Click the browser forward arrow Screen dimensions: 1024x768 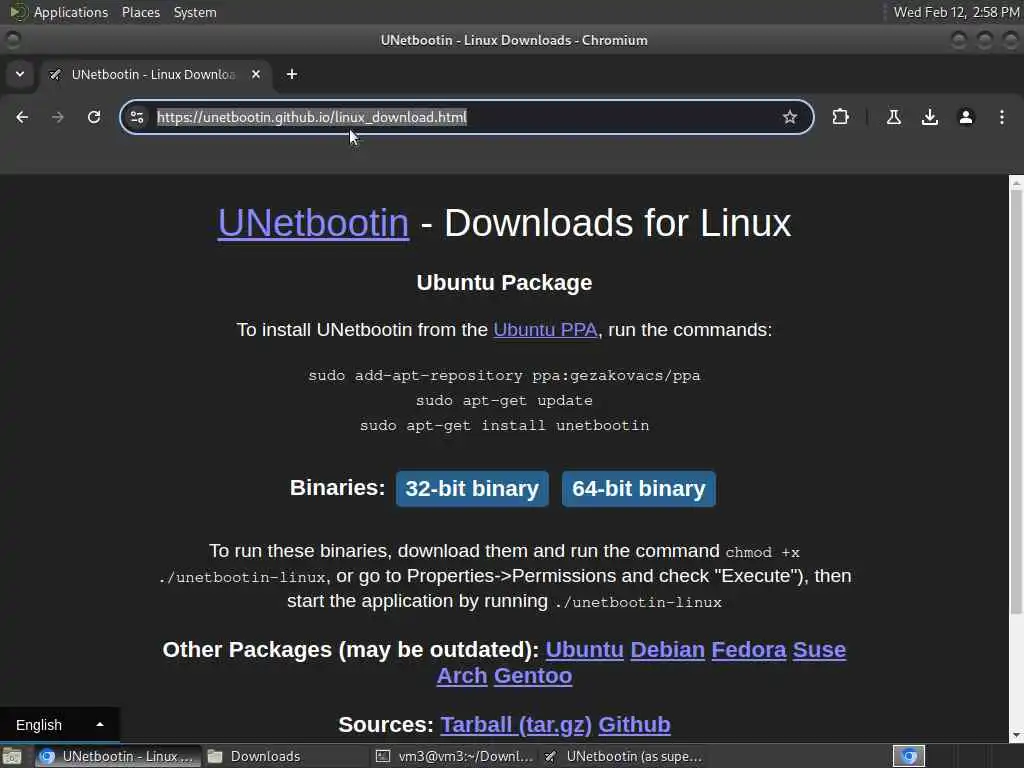tap(57, 117)
